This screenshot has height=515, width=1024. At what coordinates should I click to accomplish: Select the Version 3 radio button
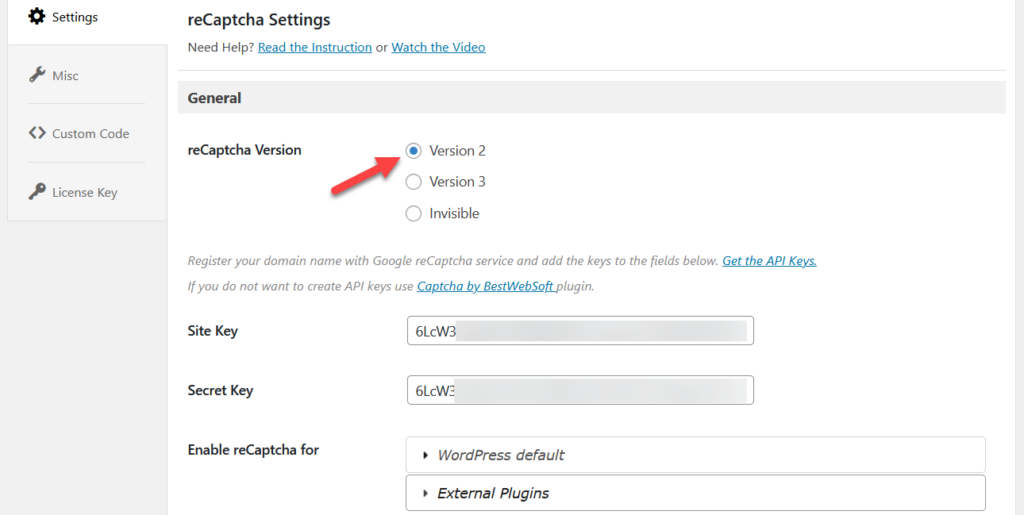pos(413,182)
